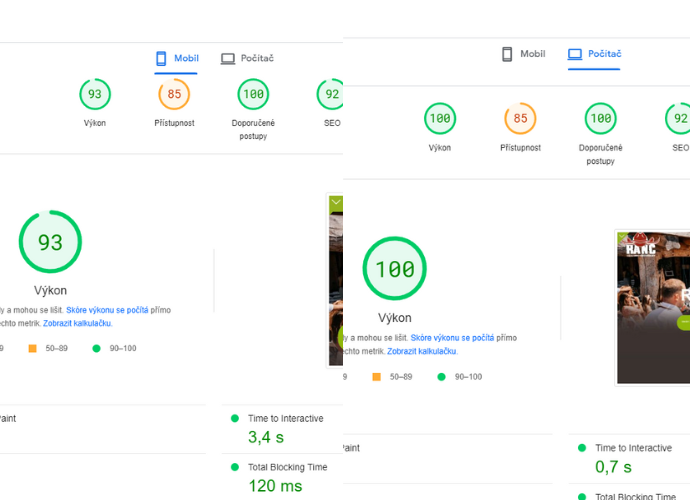The width and height of the screenshot is (690, 500).
Task: Open 'Zobrazit kalkulačku' link in right report
Action: coord(422,351)
